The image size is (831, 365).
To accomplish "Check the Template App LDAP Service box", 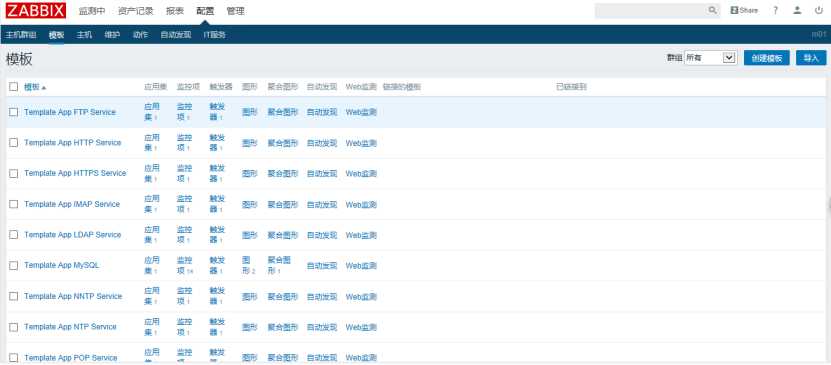I will tap(14, 235).
